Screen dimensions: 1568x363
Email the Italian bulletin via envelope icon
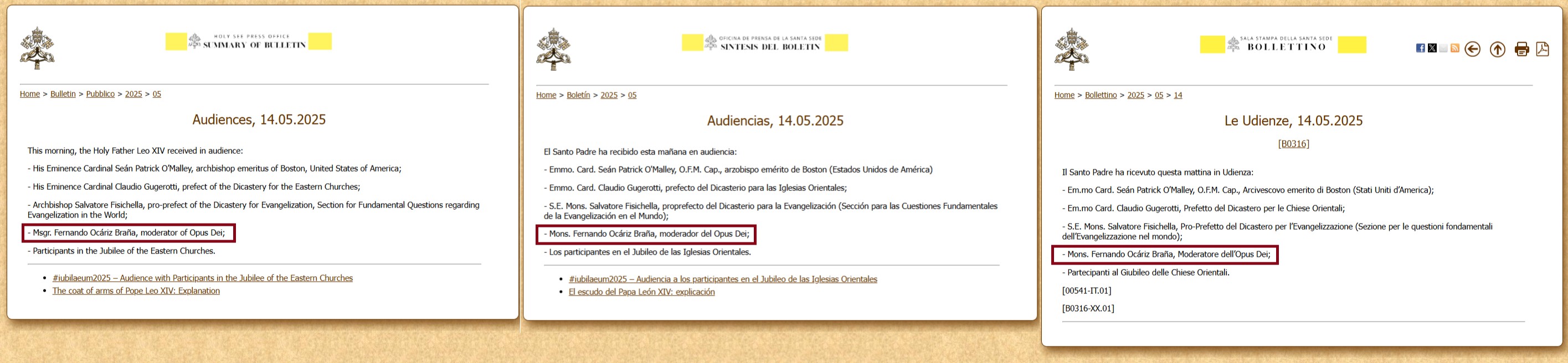(1443, 48)
